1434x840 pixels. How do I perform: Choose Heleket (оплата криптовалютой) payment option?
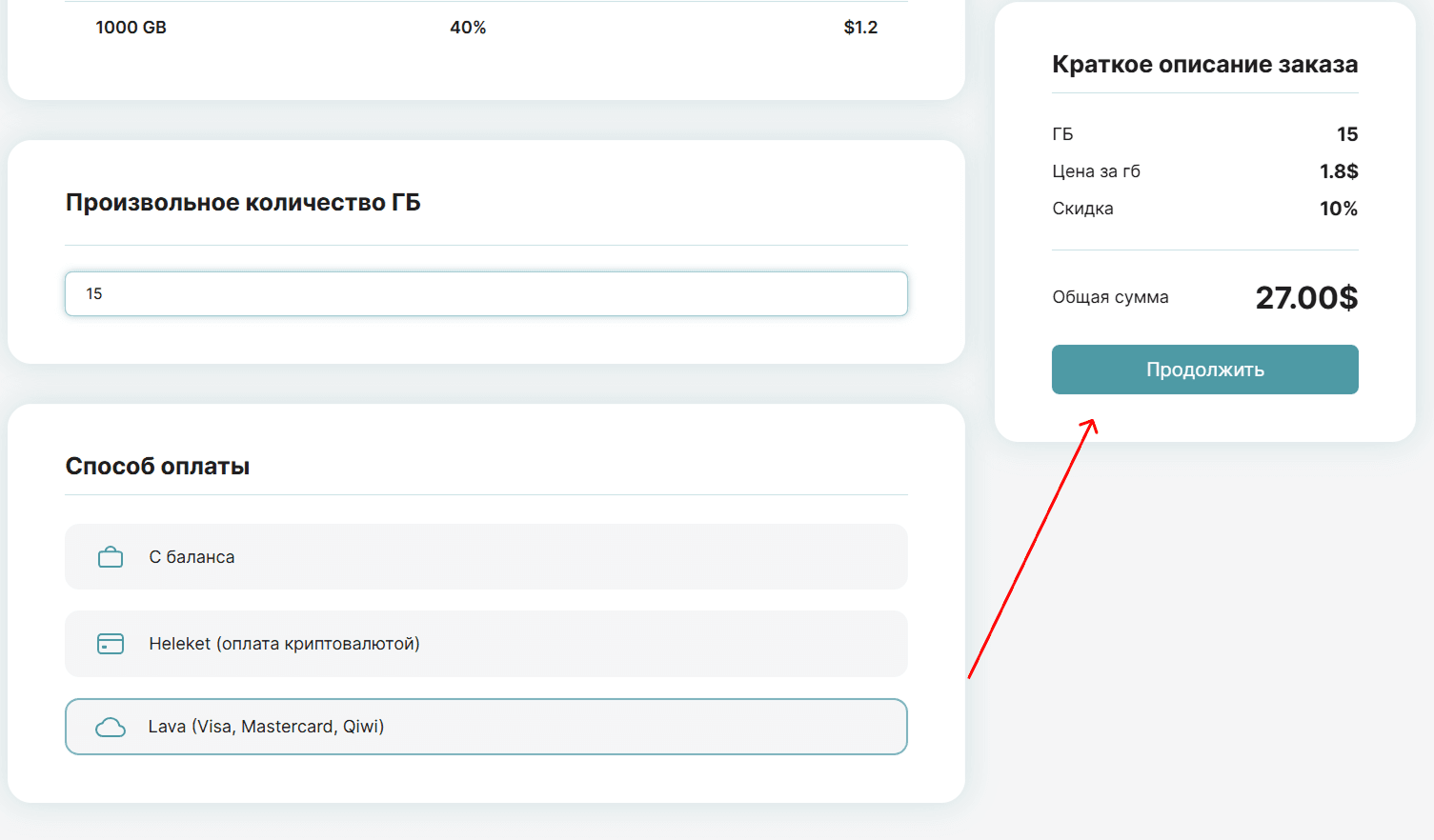(486, 644)
